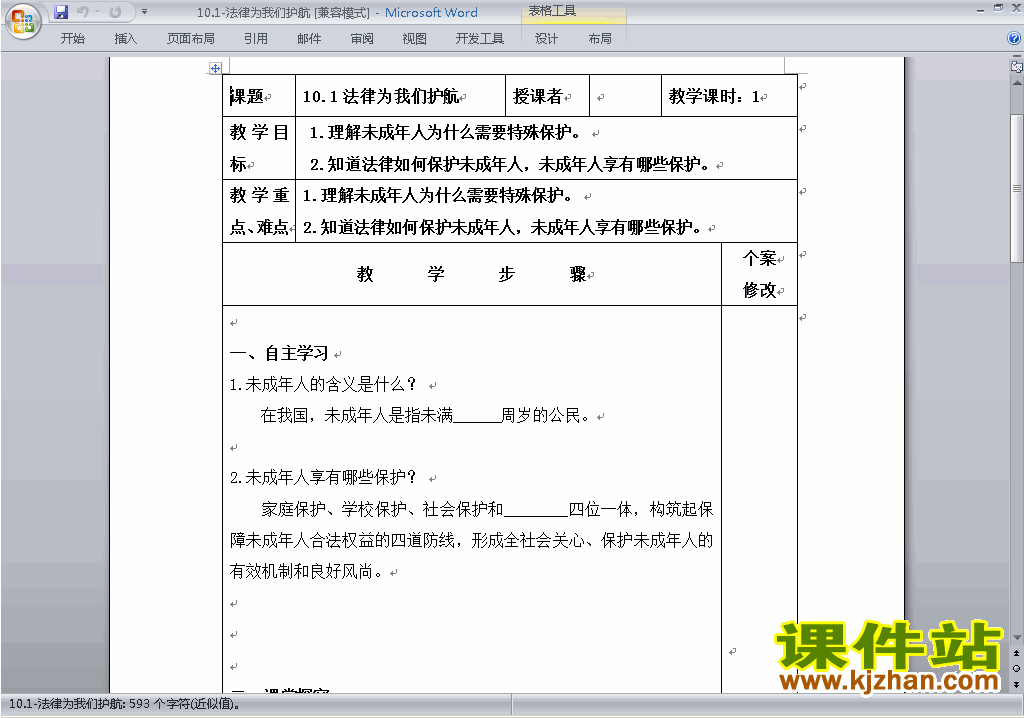Switch to the 插入 ribbon tab

(x=125, y=39)
